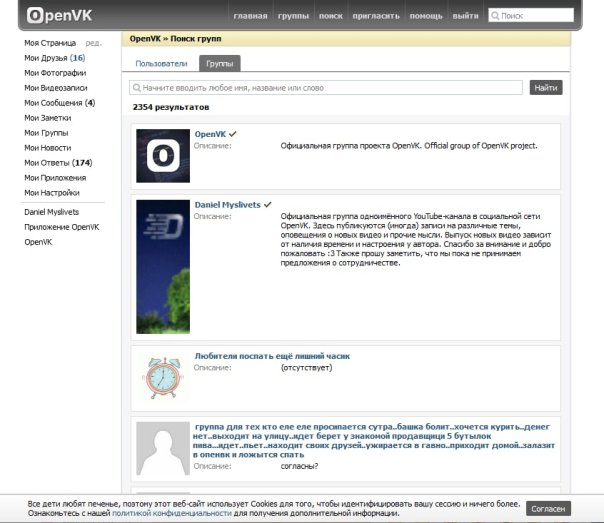
Task: Open Мои Друзья (16) in sidebar
Action: tap(55, 58)
